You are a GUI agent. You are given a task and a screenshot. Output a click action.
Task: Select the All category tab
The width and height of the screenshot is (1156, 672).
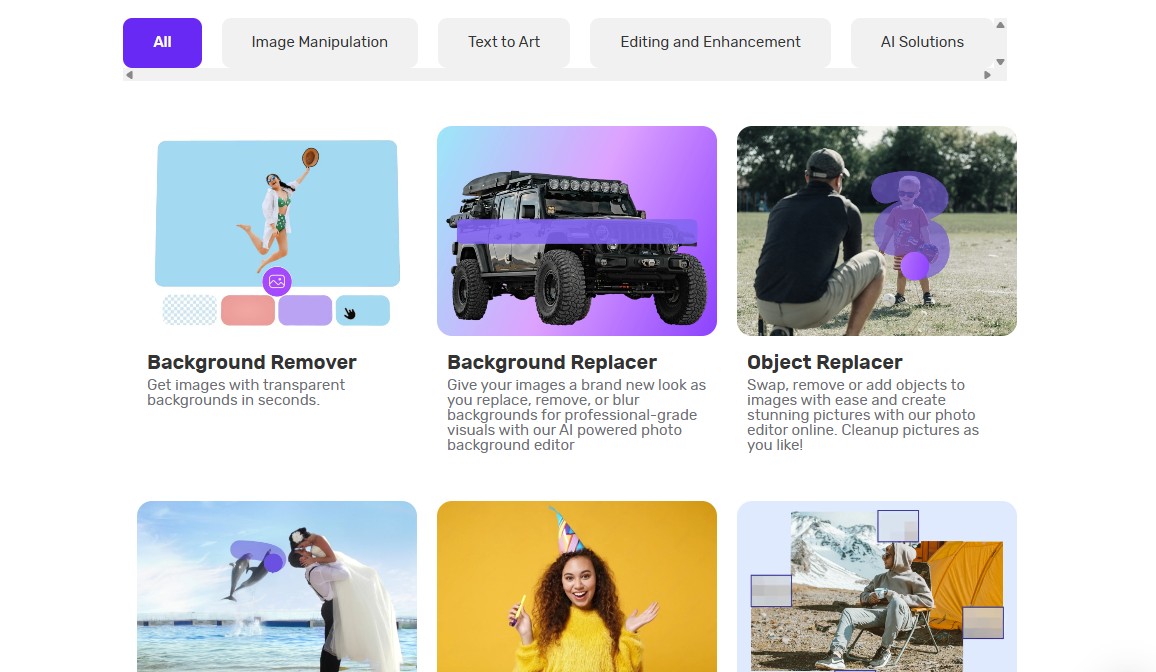coord(162,42)
